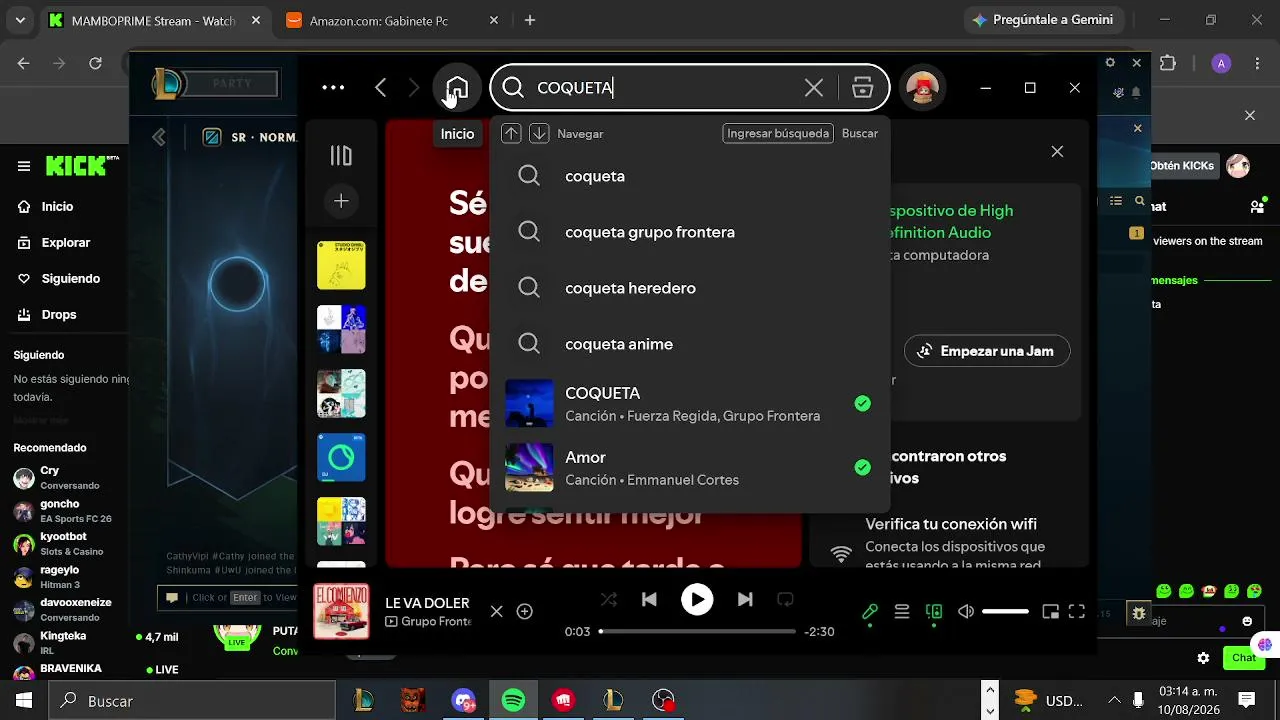Switch to the Amazon Gabinete Pc tab
The image size is (1280, 720).
(x=392, y=20)
